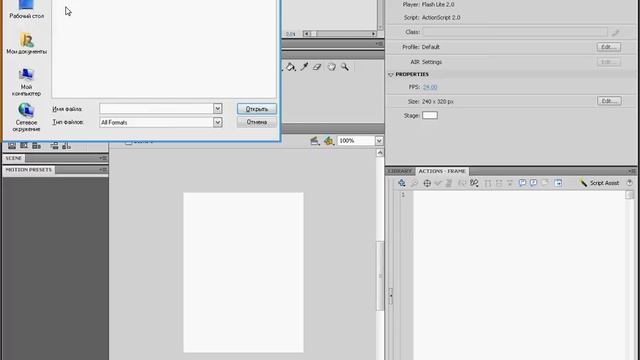Click the Remove comment icon
The width and height of the screenshot is (640, 360).
click(544, 183)
